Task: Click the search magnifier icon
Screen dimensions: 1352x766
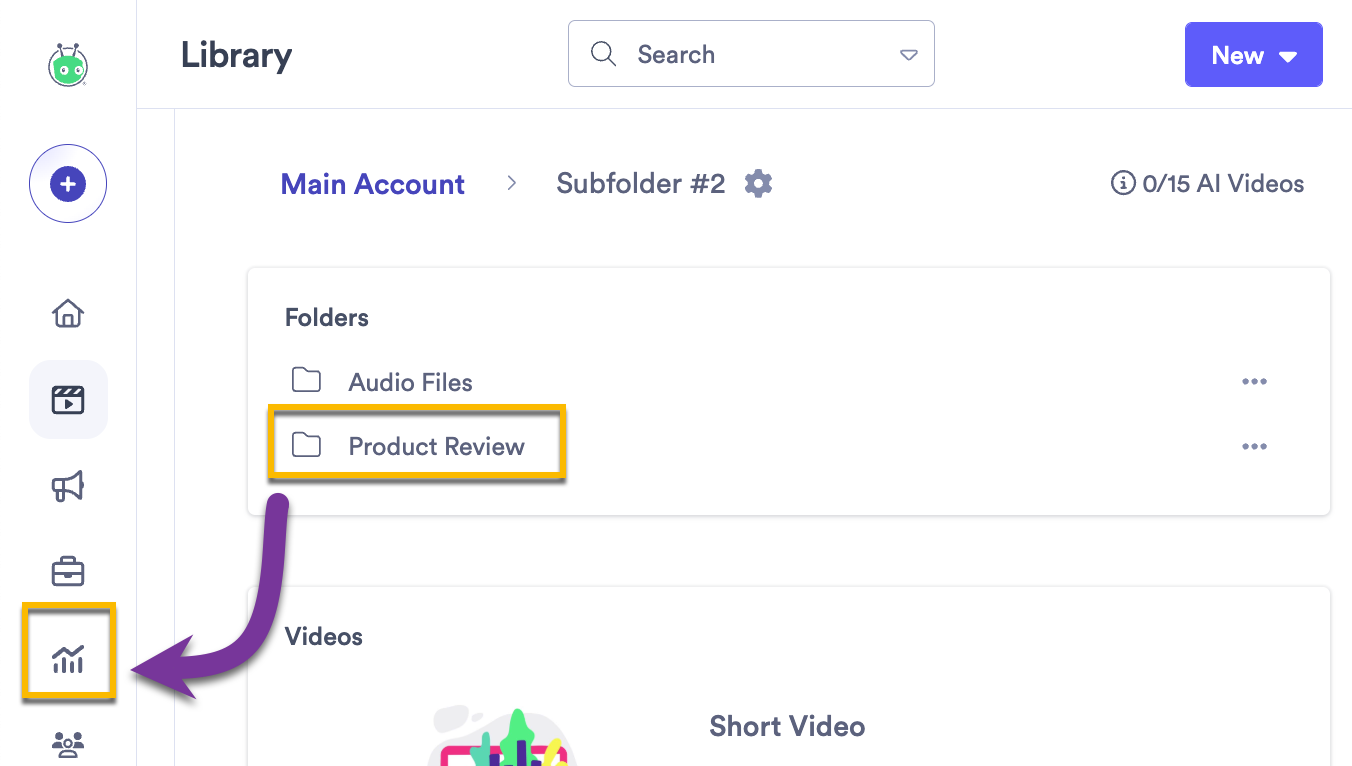Action: [603, 53]
